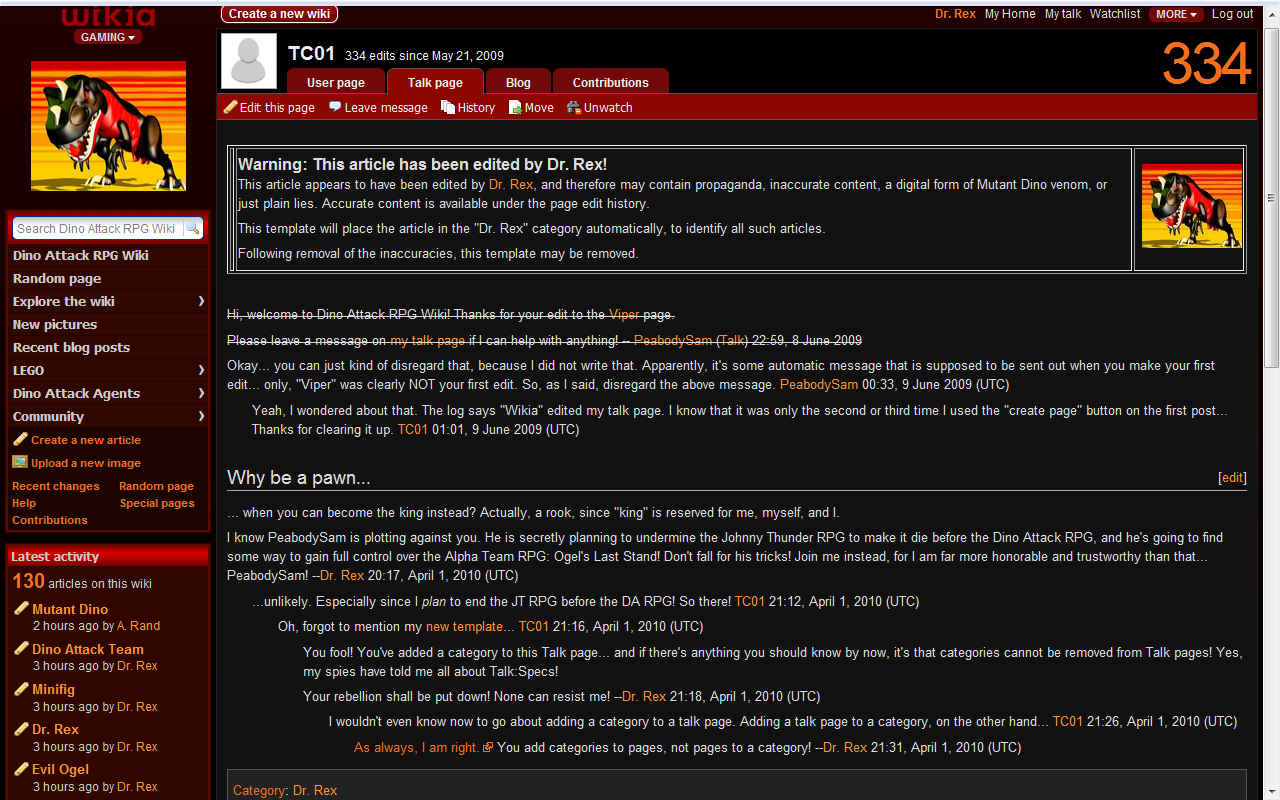Click the Edit this page pencil icon
Screen dimensions: 1280x800
pos(230,107)
